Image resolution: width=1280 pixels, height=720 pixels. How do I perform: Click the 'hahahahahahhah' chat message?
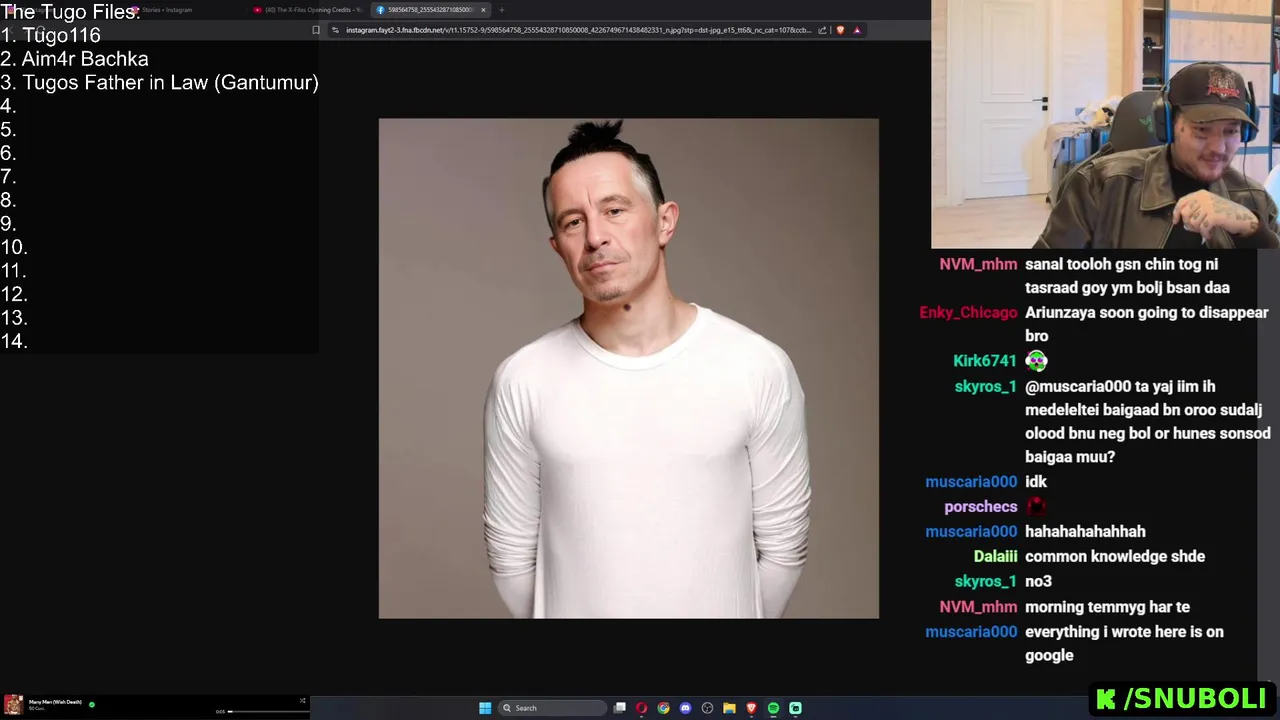click(1085, 532)
